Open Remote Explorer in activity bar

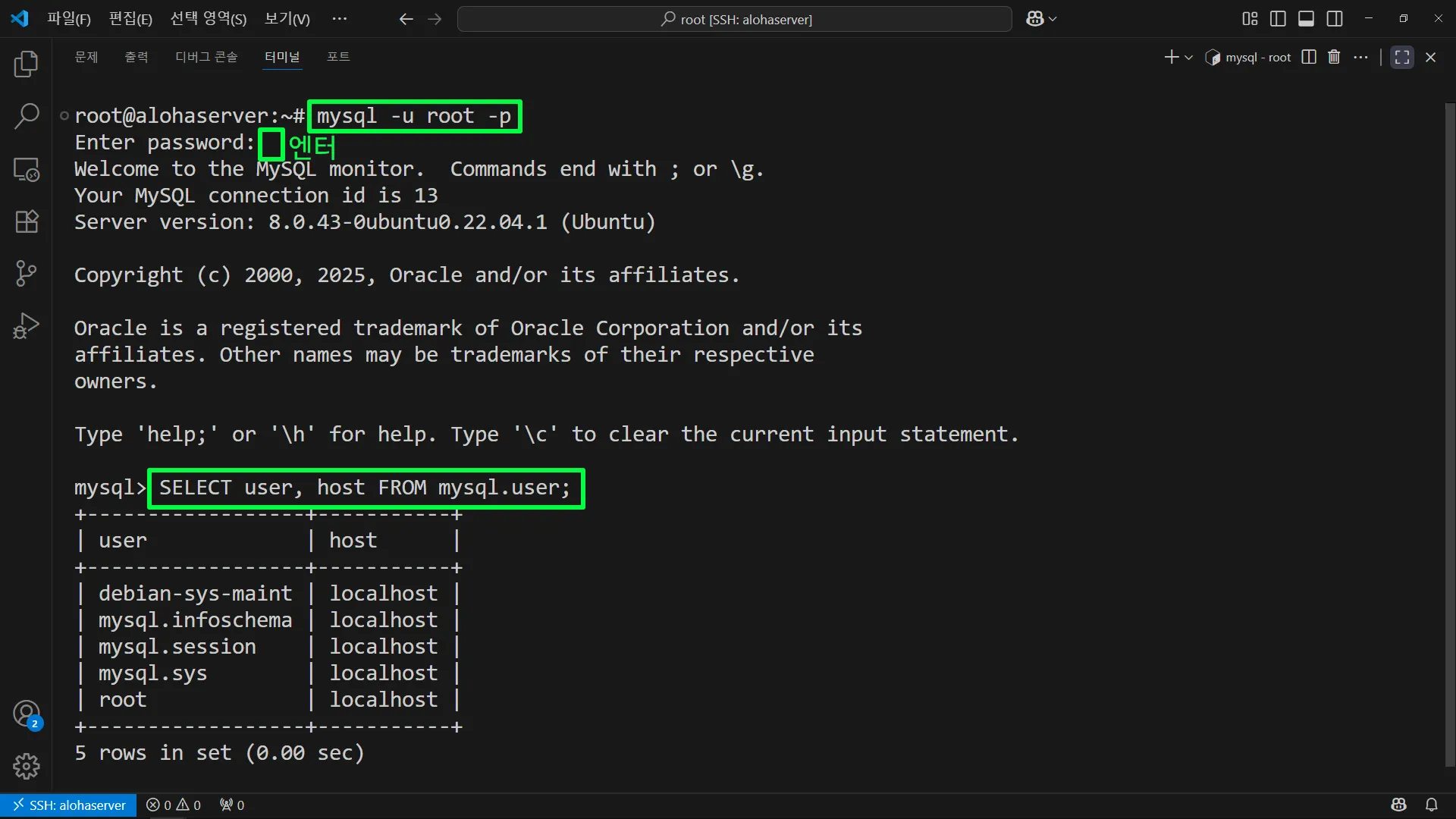tap(27, 169)
